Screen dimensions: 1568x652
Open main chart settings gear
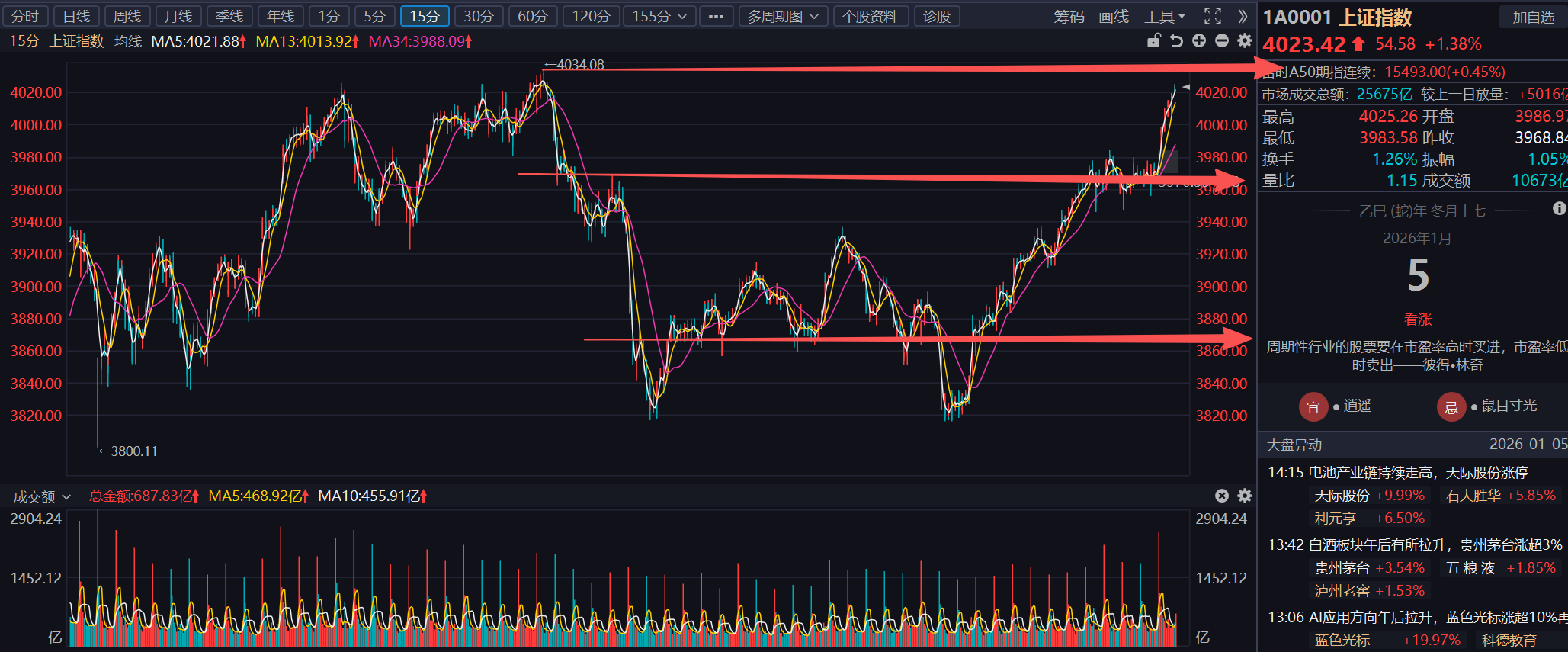[1245, 41]
